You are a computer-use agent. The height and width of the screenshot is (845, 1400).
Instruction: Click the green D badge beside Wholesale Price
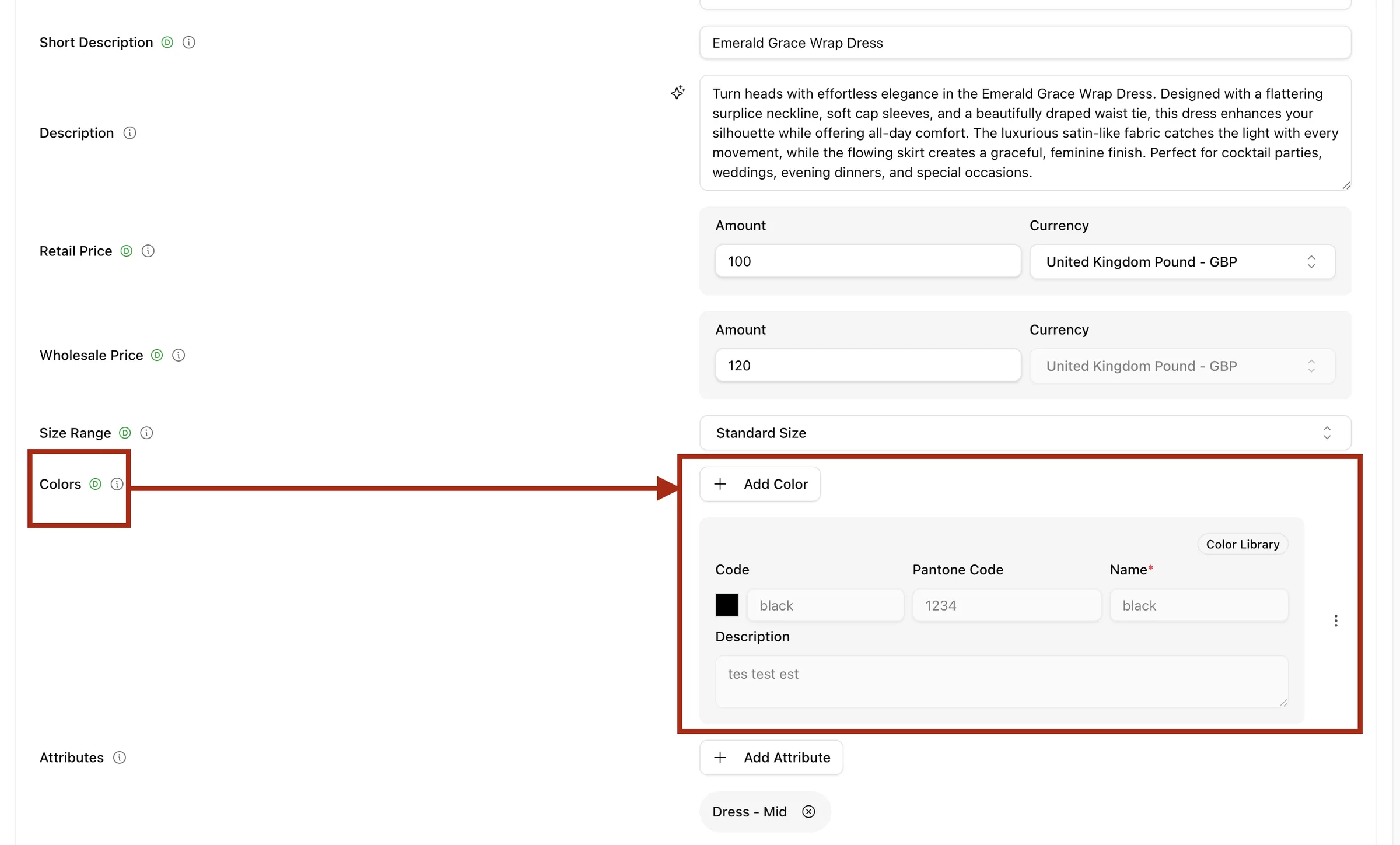[x=157, y=355]
